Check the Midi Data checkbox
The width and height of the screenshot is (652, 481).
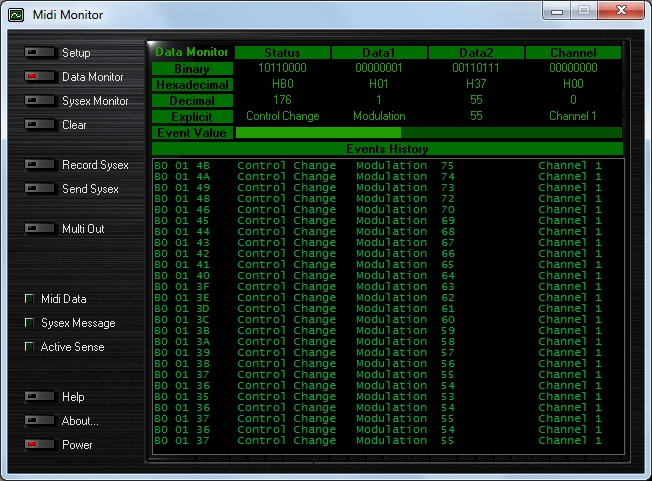(30, 299)
